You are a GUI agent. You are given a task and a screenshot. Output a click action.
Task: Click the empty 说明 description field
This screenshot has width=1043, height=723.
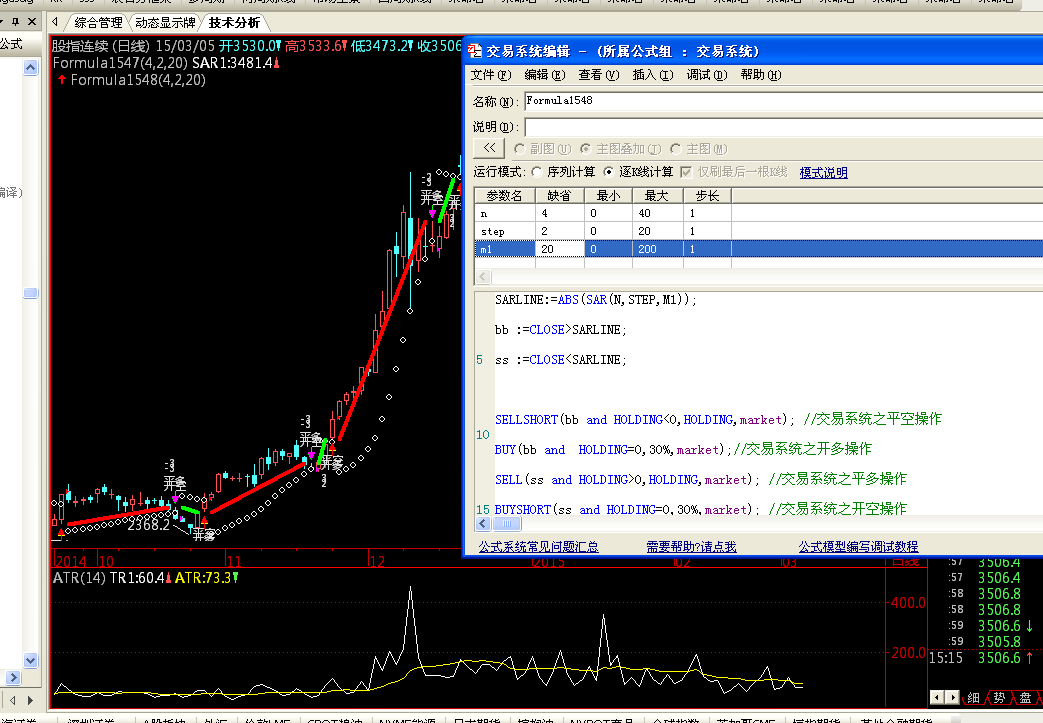(784, 126)
